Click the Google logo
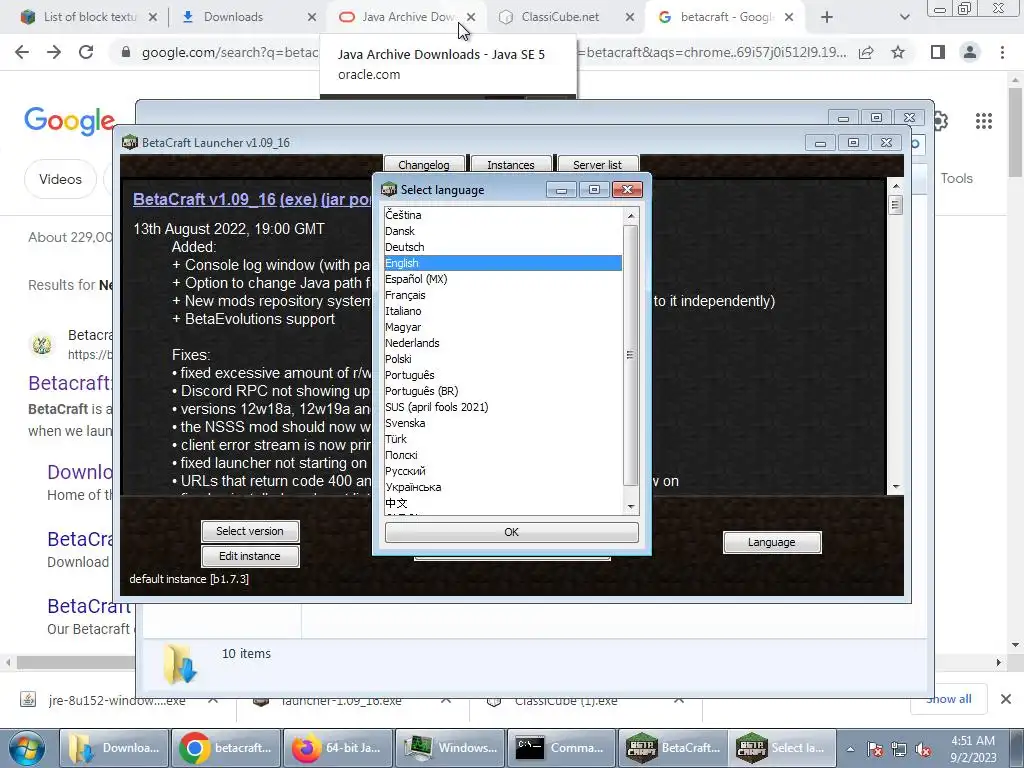This screenshot has height=768, width=1024. click(70, 121)
